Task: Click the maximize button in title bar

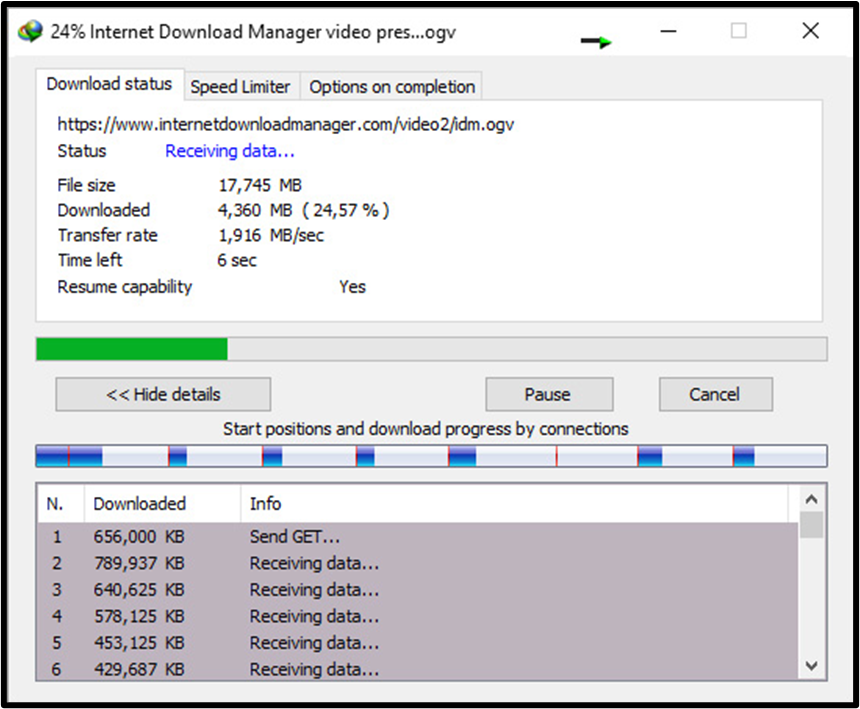Action: 739,31
